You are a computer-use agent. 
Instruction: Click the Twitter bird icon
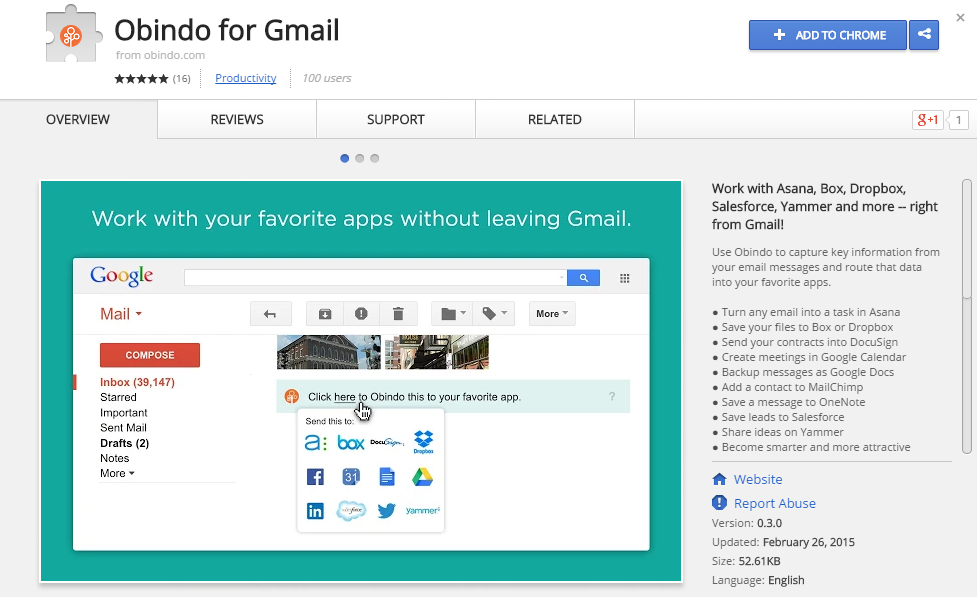[386, 511]
